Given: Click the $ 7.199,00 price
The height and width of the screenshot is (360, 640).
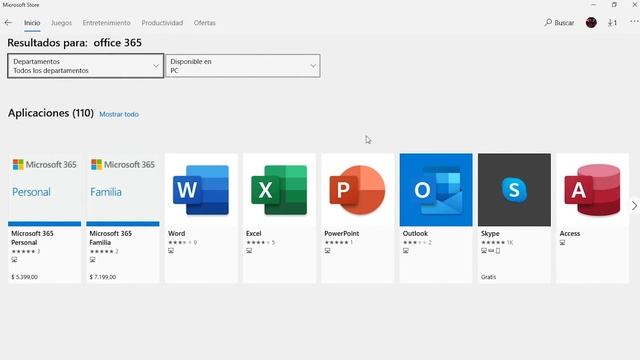Looking at the screenshot, I should [x=103, y=277].
